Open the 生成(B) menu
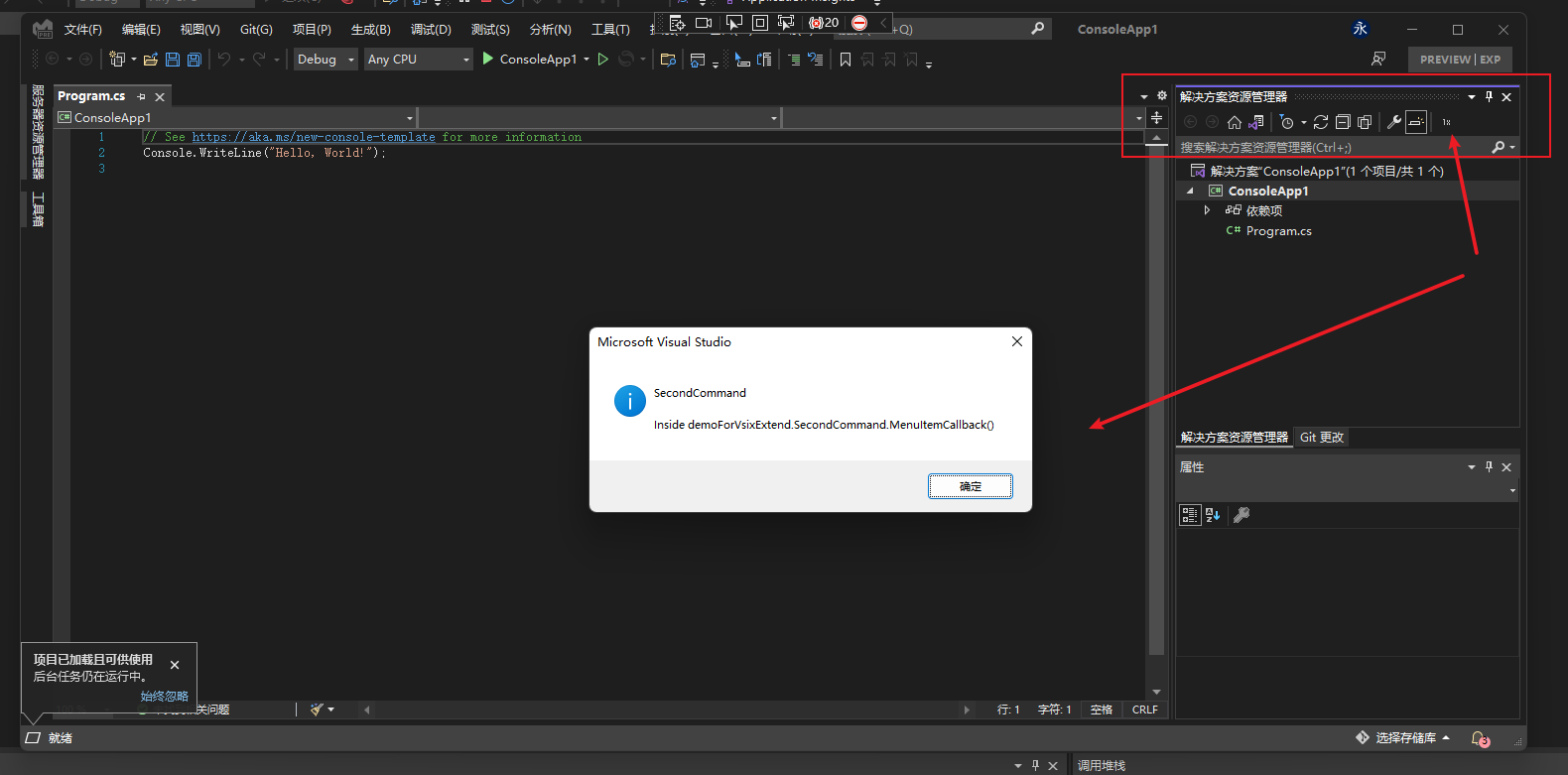1568x775 pixels. [x=371, y=30]
